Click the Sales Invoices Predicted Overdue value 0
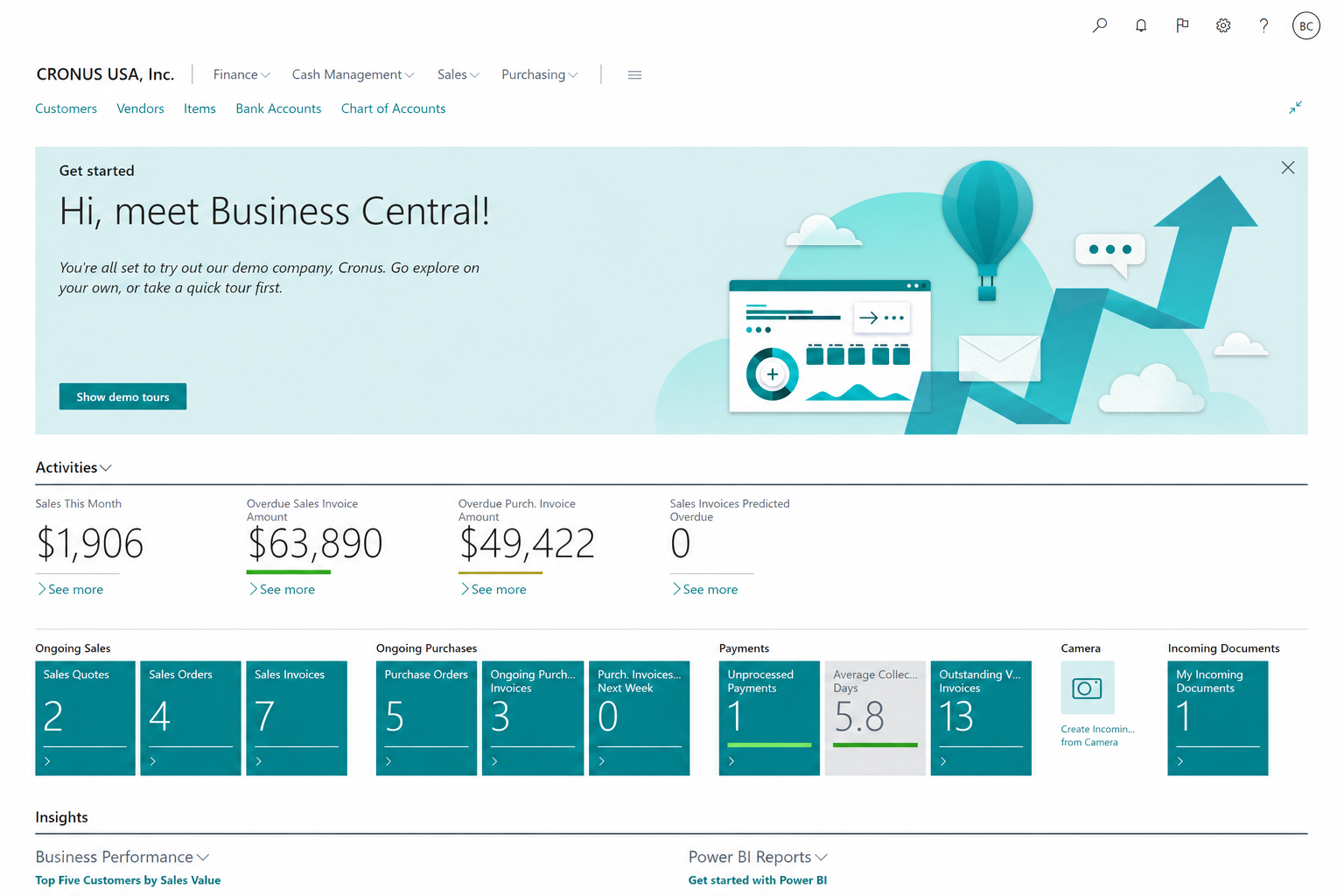This screenshot has width=1344, height=896. pos(681,543)
